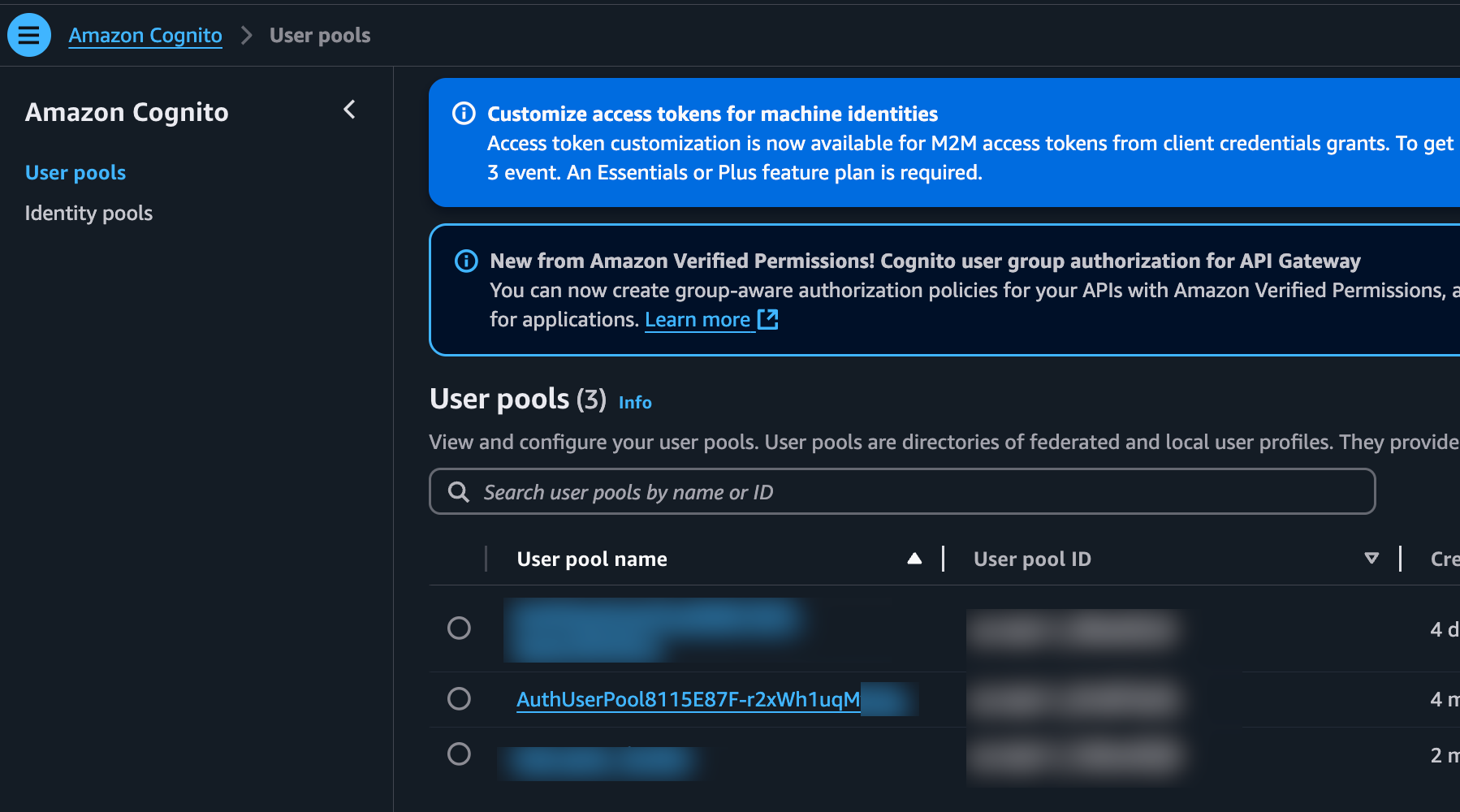Sort by User pool ID dropdown arrow
Image resolution: width=1460 pixels, height=812 pixels.
point(1371,559)
